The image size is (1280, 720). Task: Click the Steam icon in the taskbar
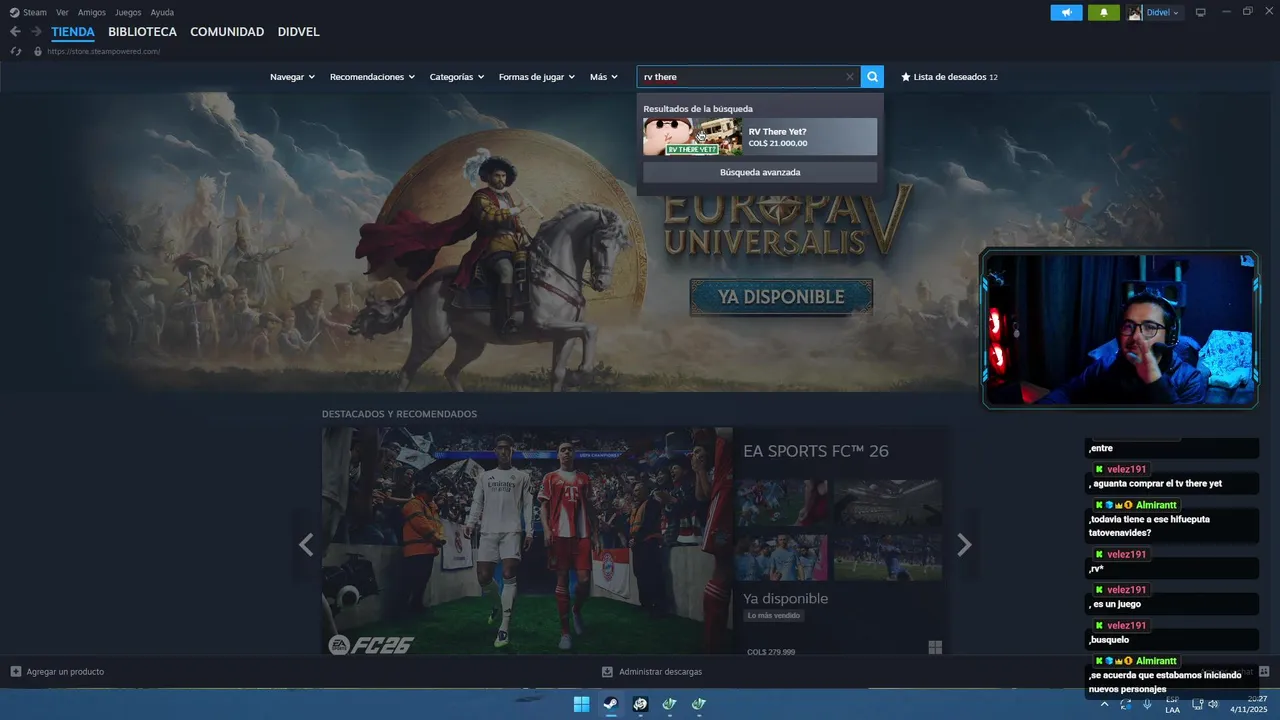(x=610, y=704)
